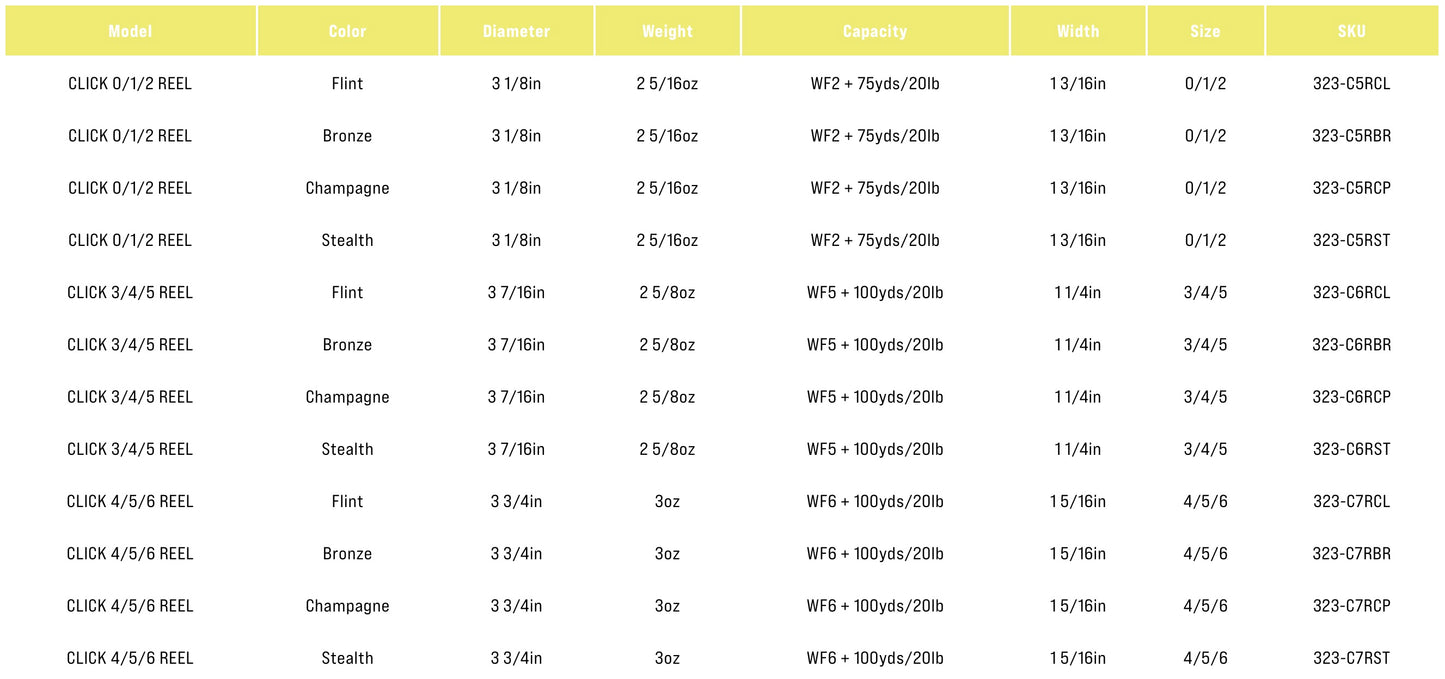Screen dimensions: 1445x679
Task: Click the Weight column header
Action: pos(667,31)
